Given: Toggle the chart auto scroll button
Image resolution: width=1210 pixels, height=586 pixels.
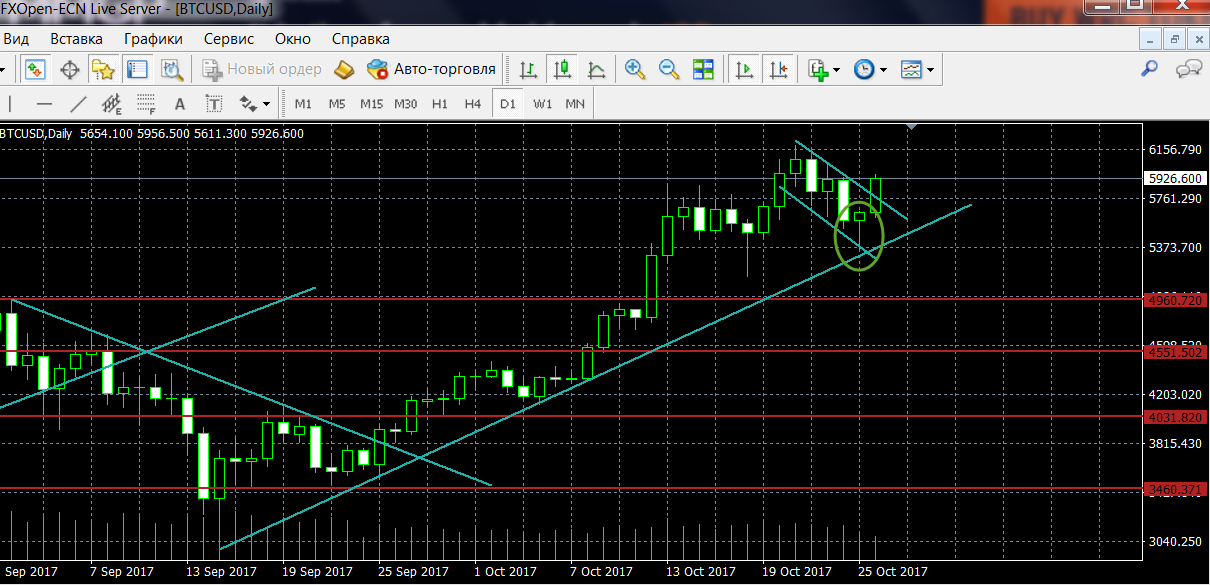Looking at the screenshot, I should 743,69.
